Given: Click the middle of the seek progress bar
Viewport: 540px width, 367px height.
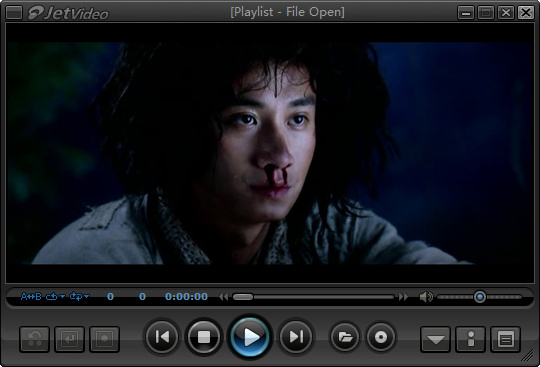Looking at the screenshot, I should pyautogui.click(x=313, y=297).
